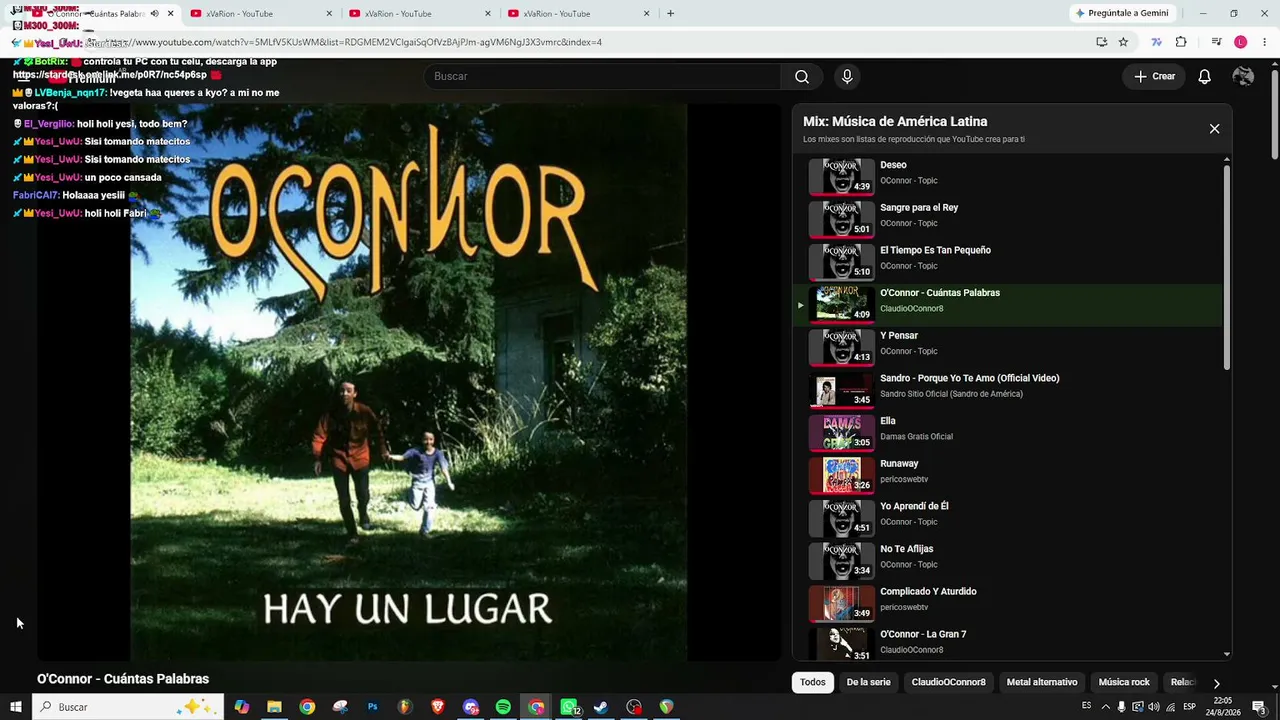Click the system tray microphone icon
The height and width of the screenshot is (720, 1280).
[x=1121, y=707]
